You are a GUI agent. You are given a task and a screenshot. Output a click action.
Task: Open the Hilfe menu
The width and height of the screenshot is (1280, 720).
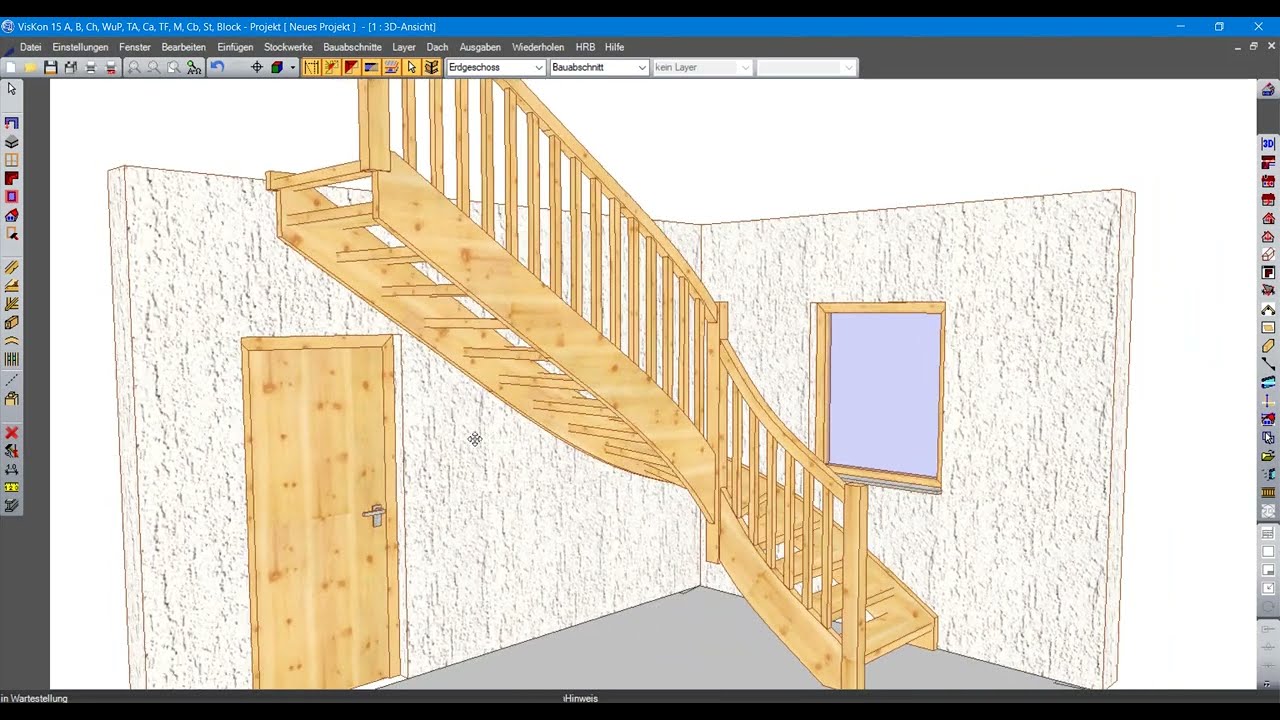pyautogui.click(x=614, y=47)
